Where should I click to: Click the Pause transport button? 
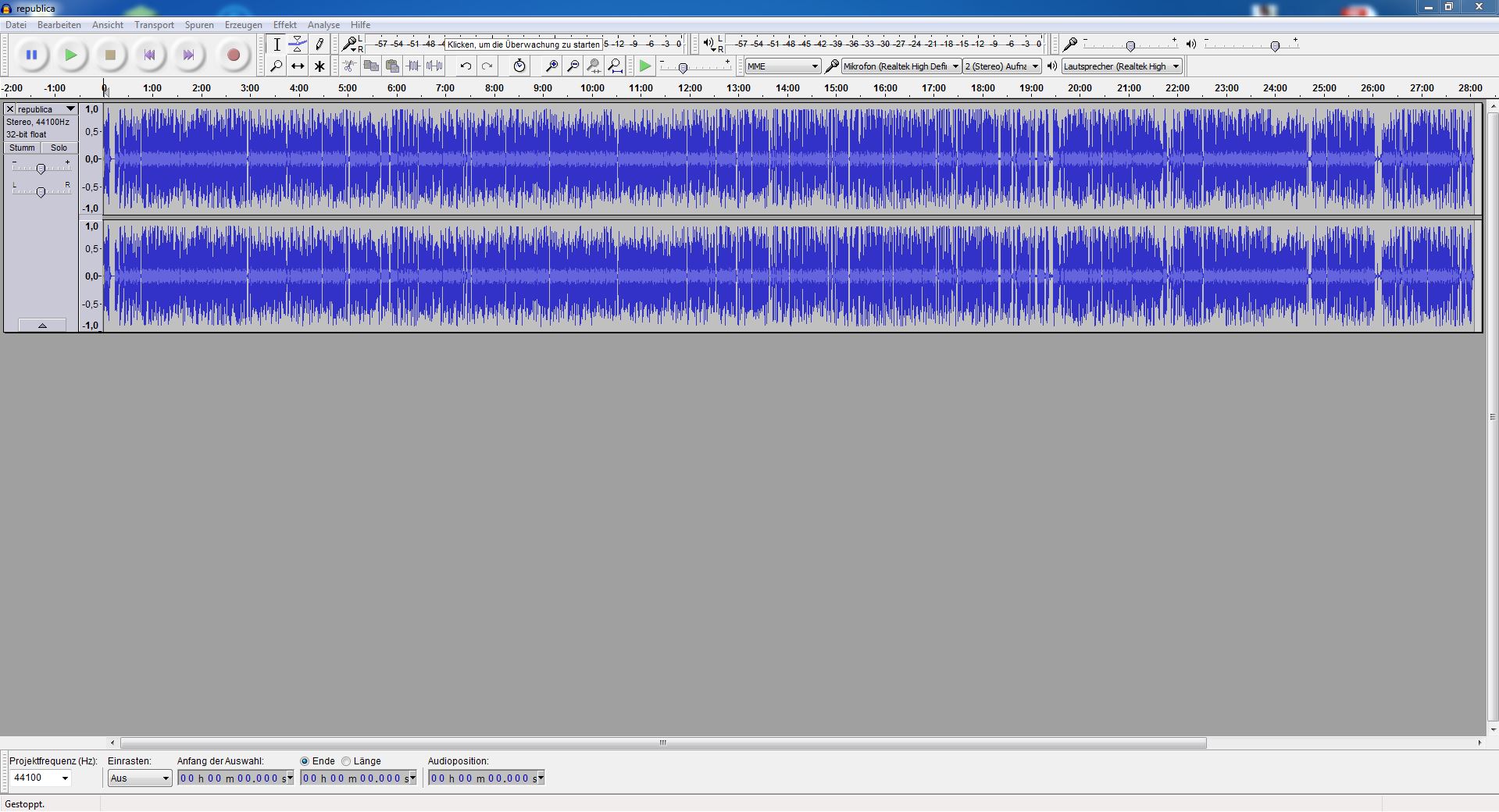point(31,55)
